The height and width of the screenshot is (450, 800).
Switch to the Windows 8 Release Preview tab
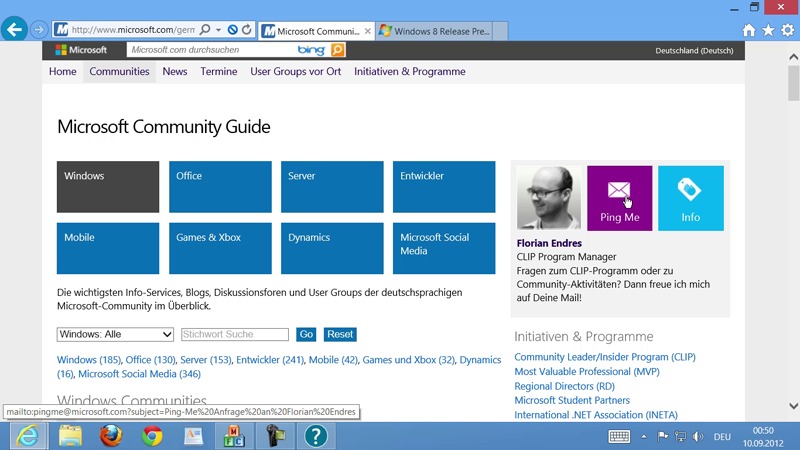434,31
